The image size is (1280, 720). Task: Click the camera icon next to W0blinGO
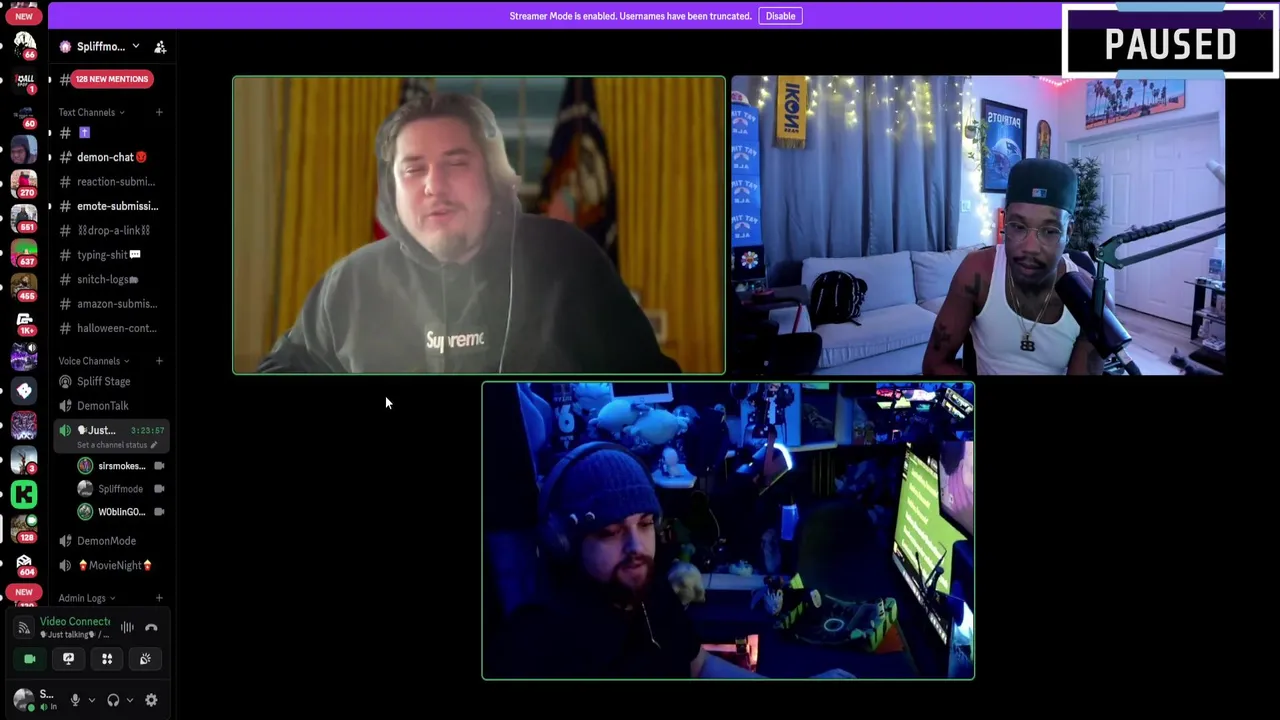click(x=159, y=512)
